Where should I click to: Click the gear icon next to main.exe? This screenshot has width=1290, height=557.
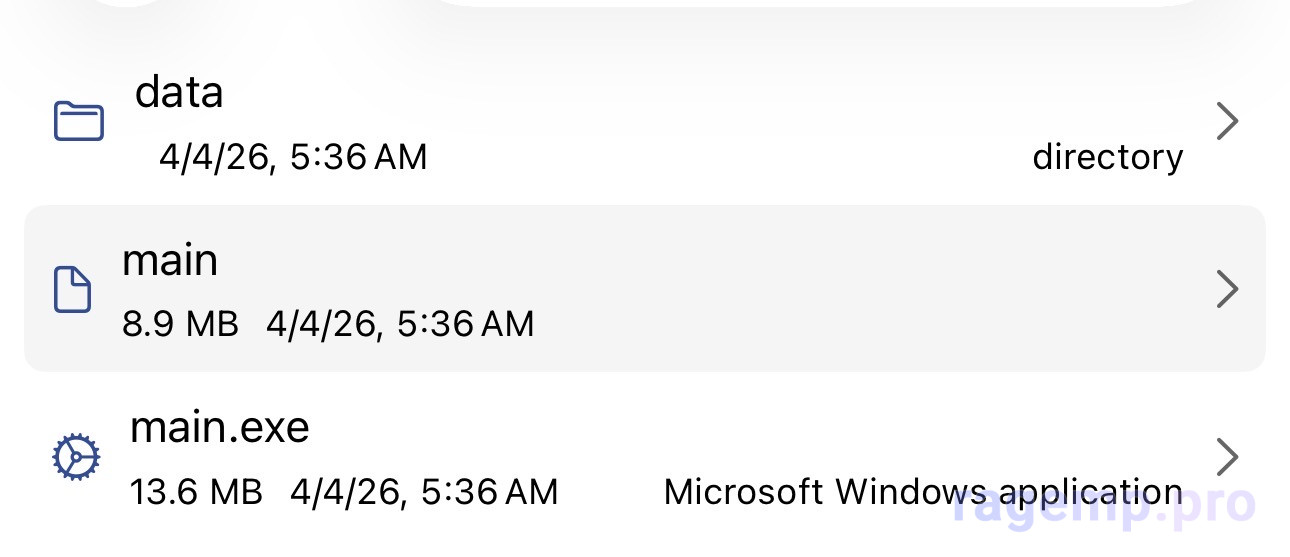coord(76,458)
